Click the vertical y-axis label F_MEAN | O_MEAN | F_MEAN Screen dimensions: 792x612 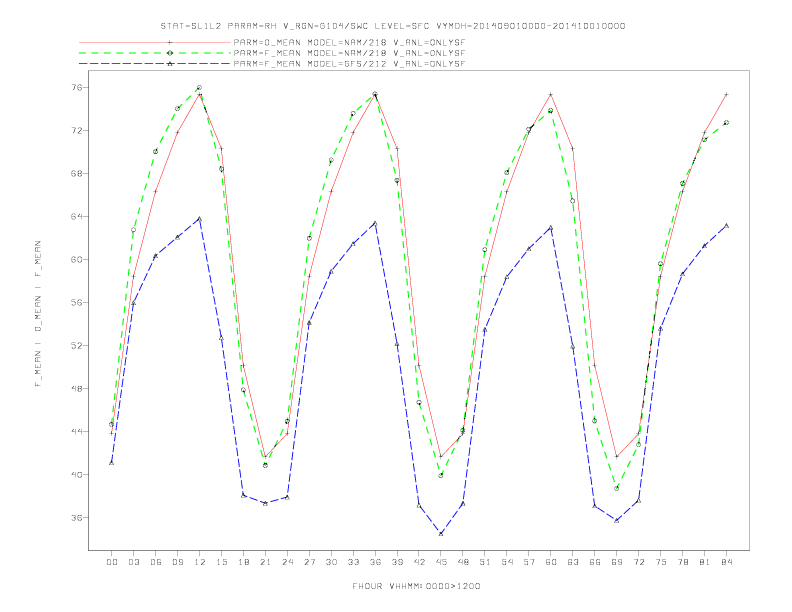(x=38, y=314)
